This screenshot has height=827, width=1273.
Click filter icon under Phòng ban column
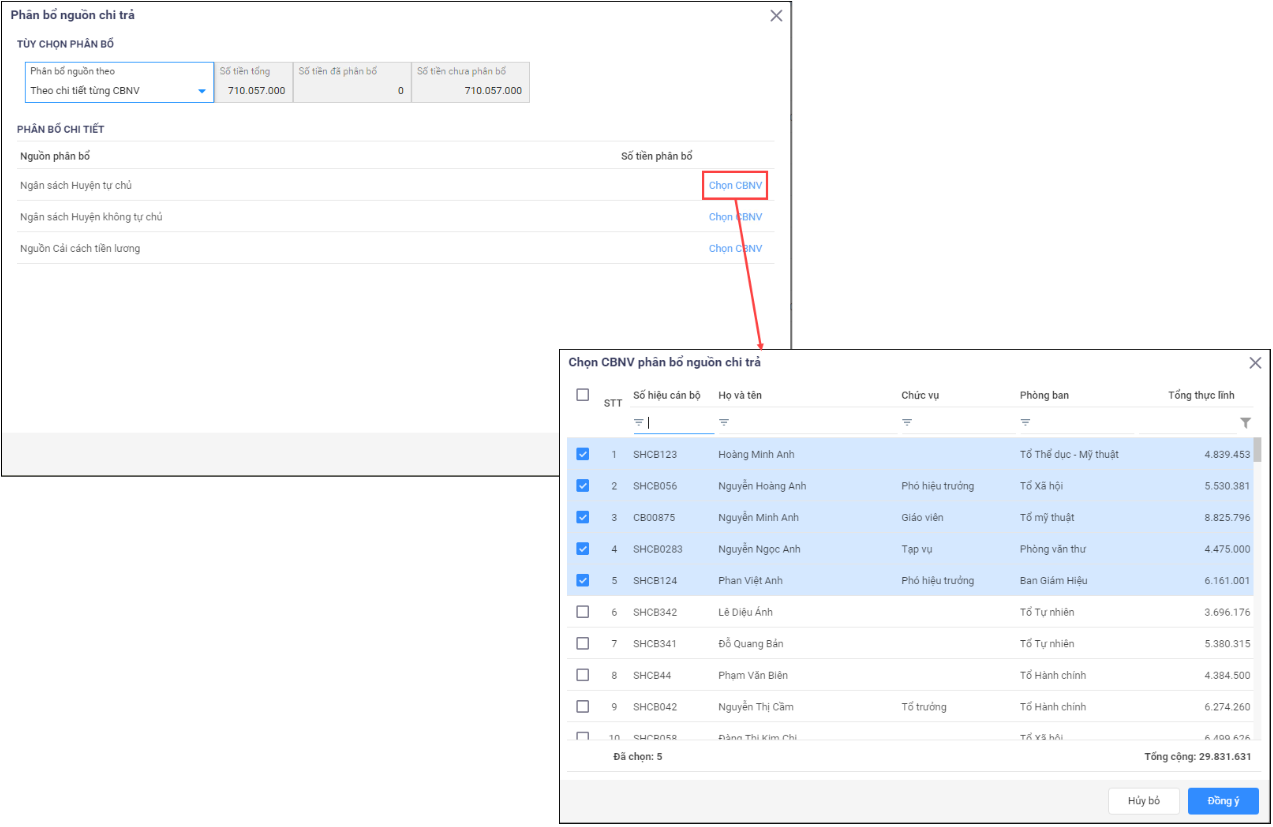coord(1025,423)
